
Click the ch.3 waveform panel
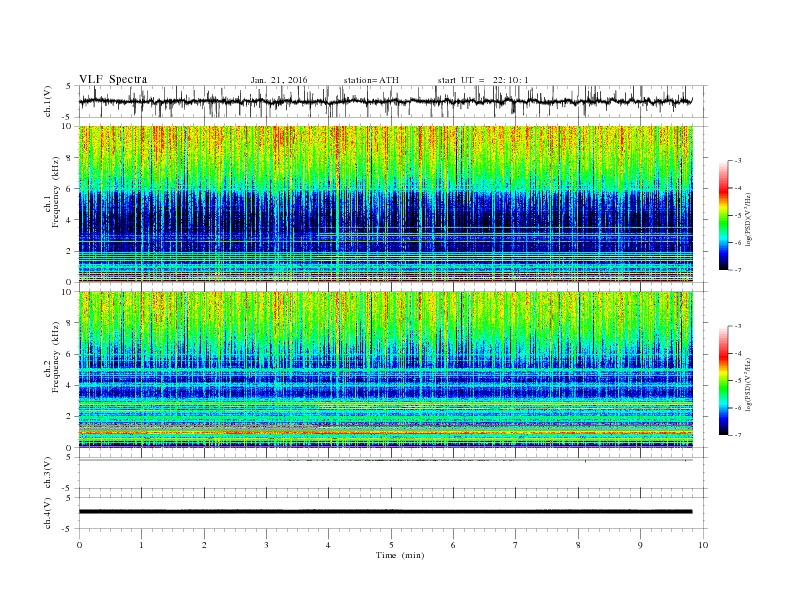click(393, 473)
